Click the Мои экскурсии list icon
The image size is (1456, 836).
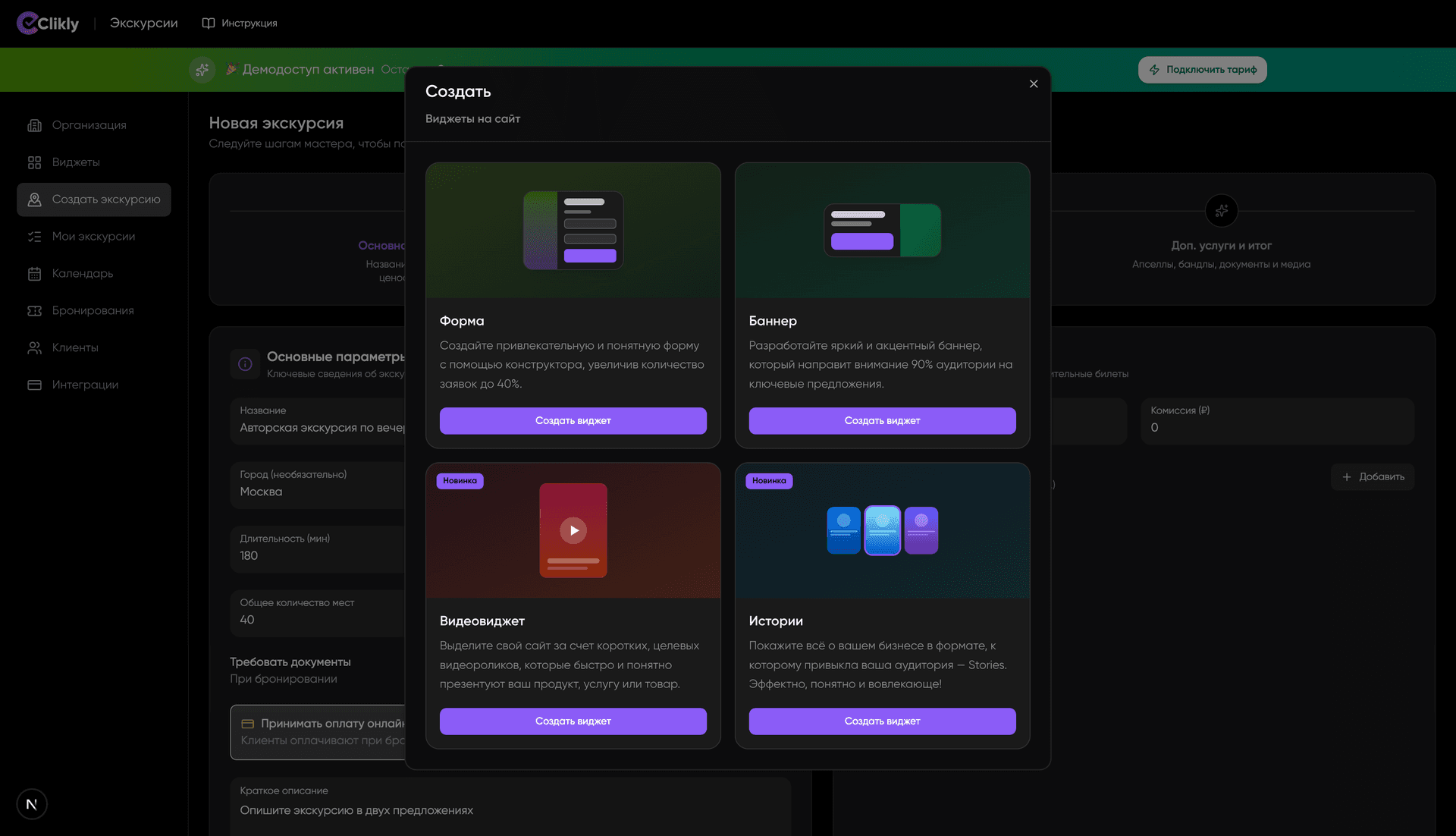pyautogui.click(x=34, y=237)
